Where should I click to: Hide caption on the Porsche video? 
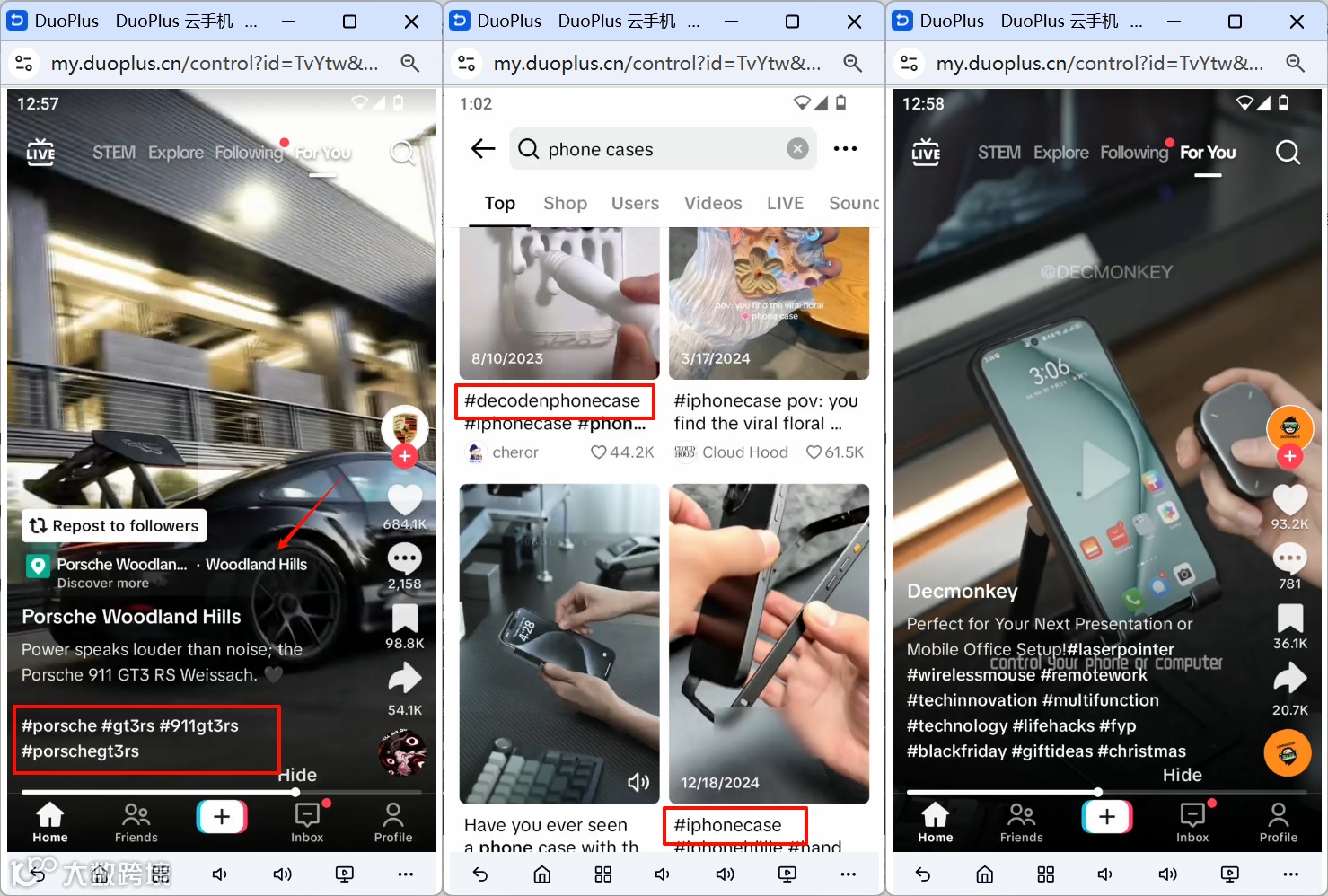[297, 775]
